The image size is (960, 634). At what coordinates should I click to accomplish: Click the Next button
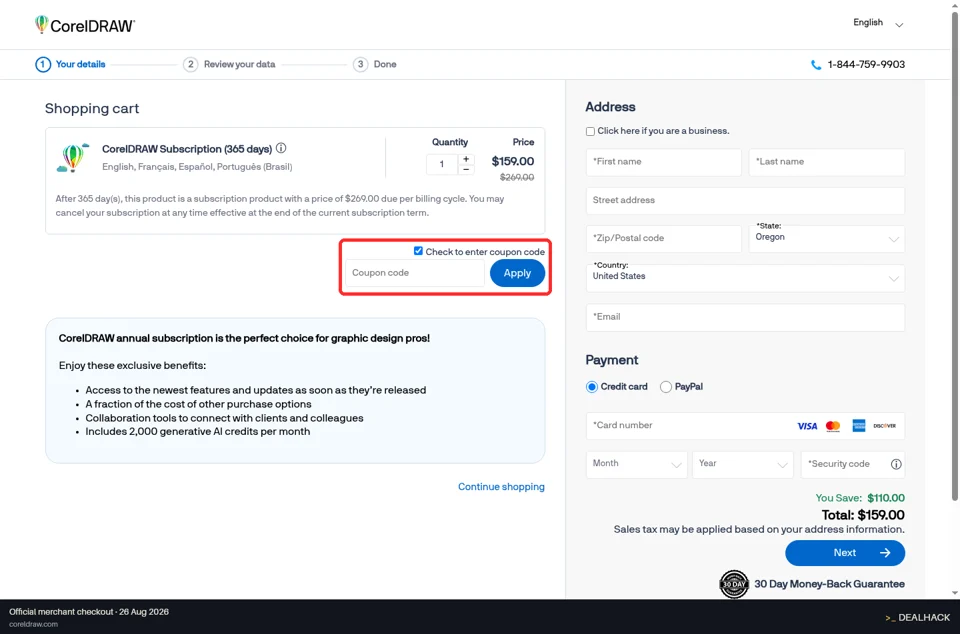click(x=845, y=553)
